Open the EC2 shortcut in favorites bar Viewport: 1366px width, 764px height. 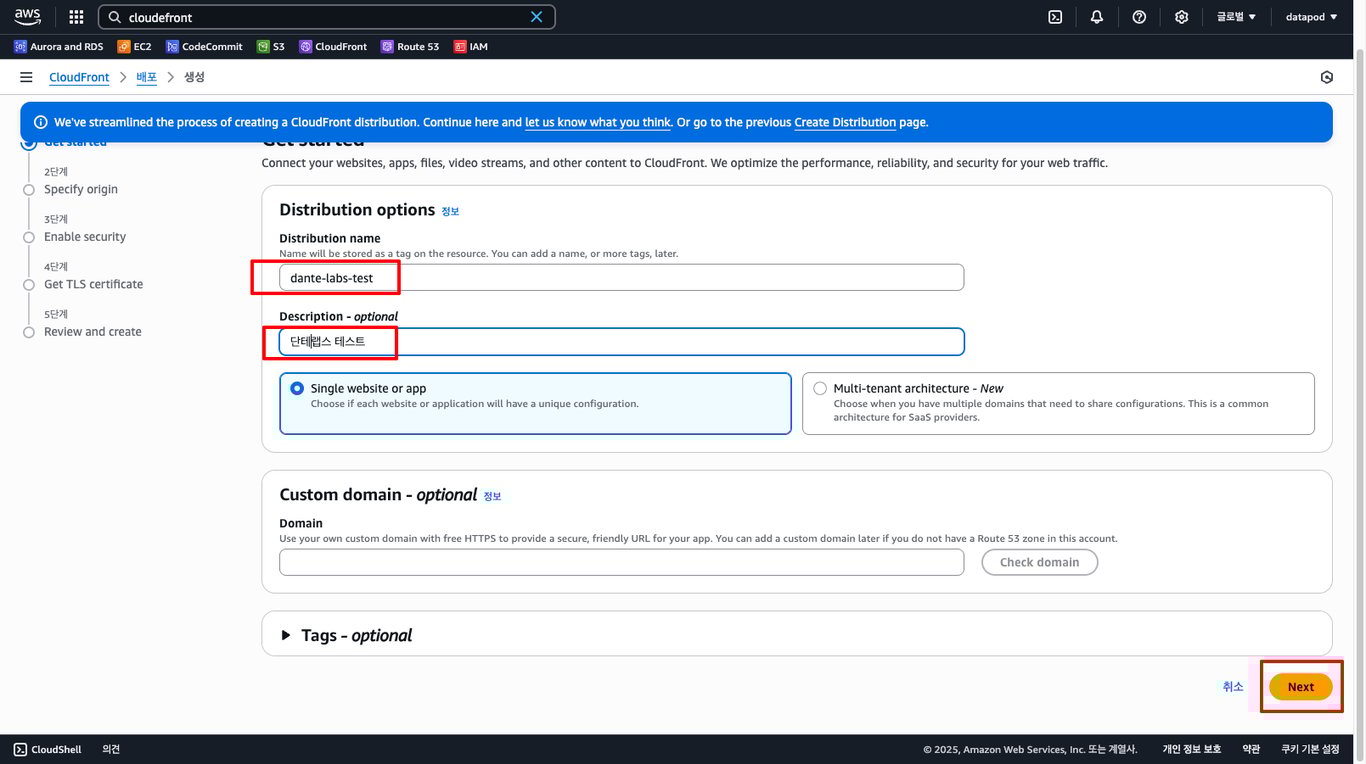point(134,46)
